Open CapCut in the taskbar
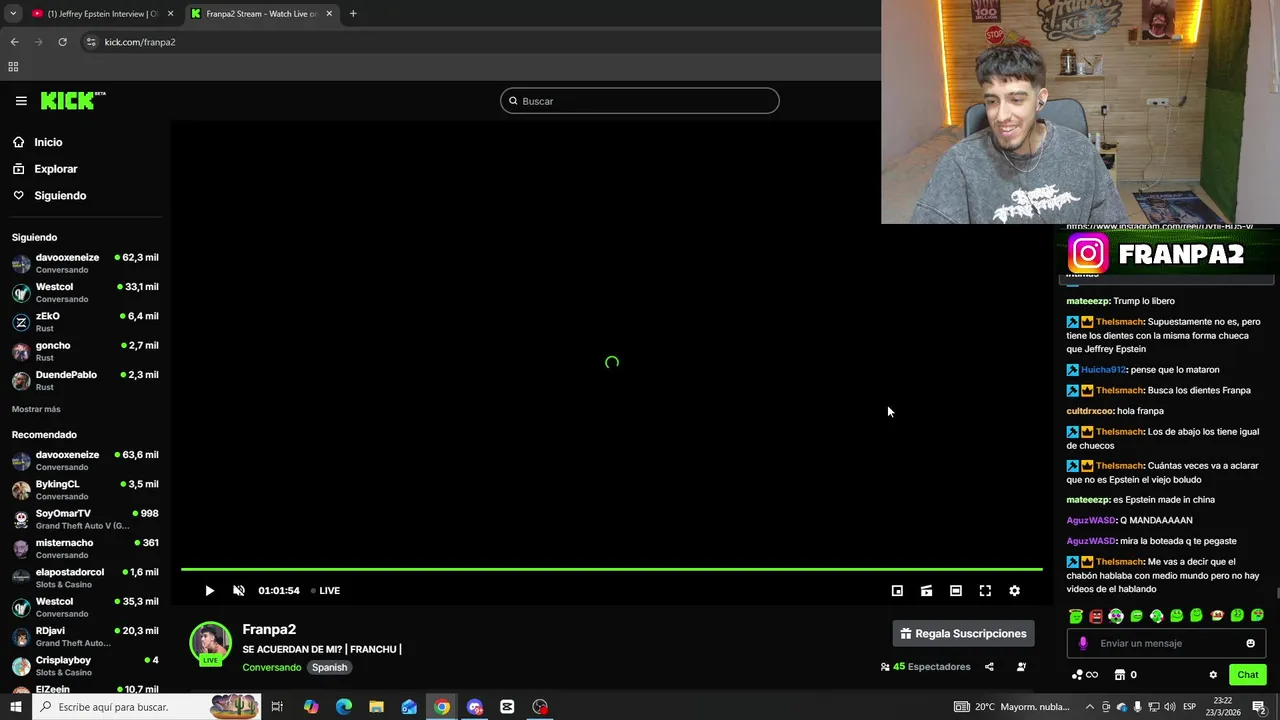The width and height of the screenshot is (1280, 720). coord(507,707)
